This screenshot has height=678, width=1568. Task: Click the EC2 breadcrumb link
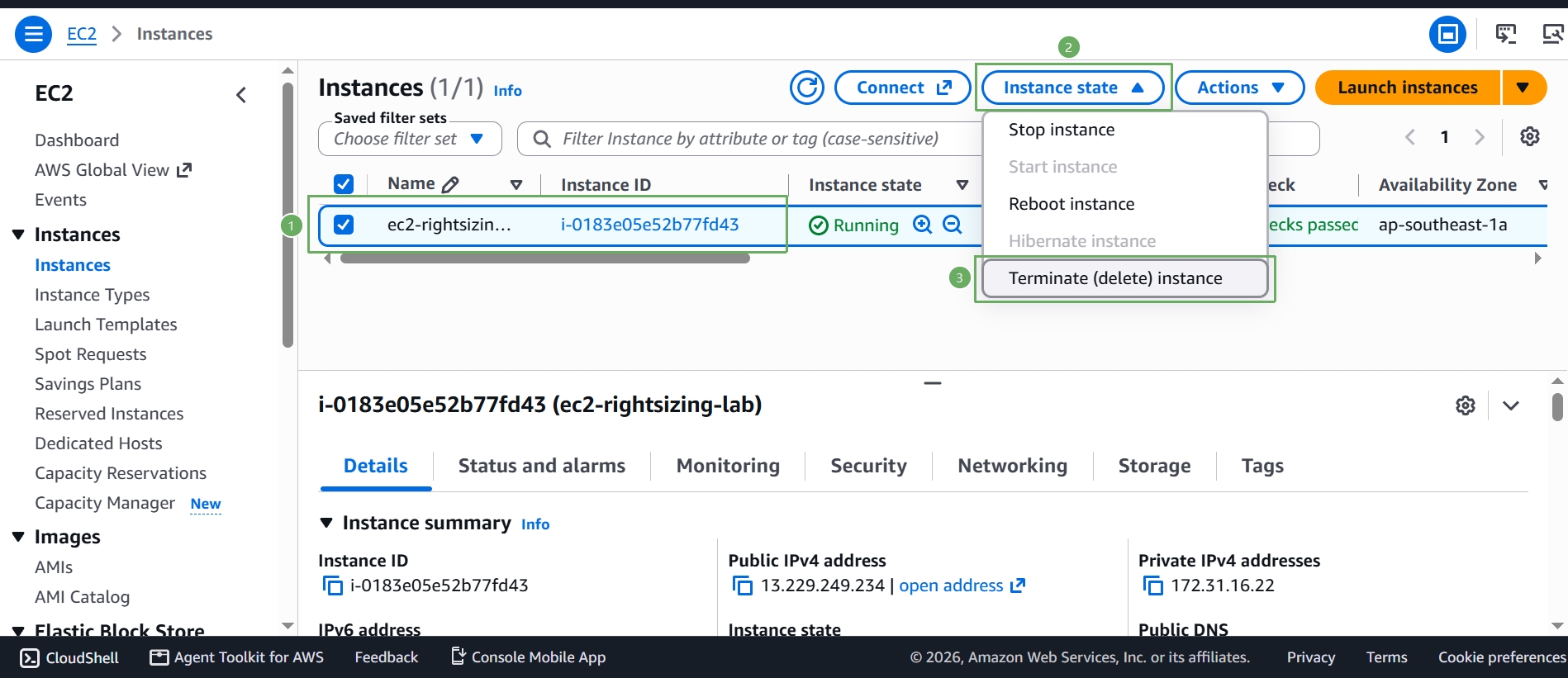pos(81,34)
